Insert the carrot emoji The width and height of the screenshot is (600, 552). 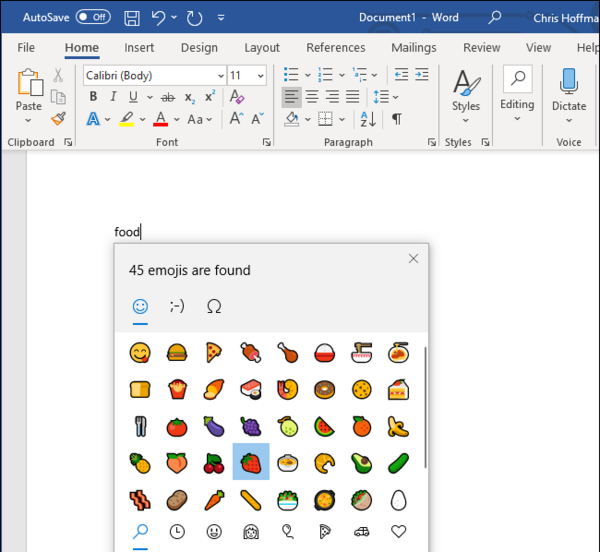[214, 500]
